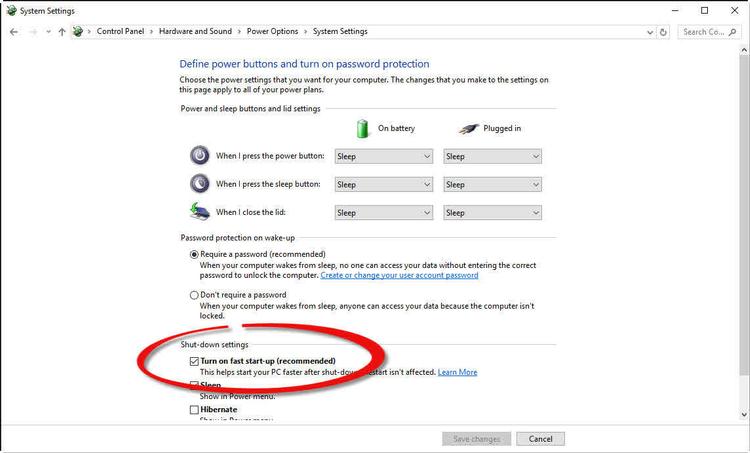
Task: Click the sleep button moon icon
Action: tap(199, 184)
